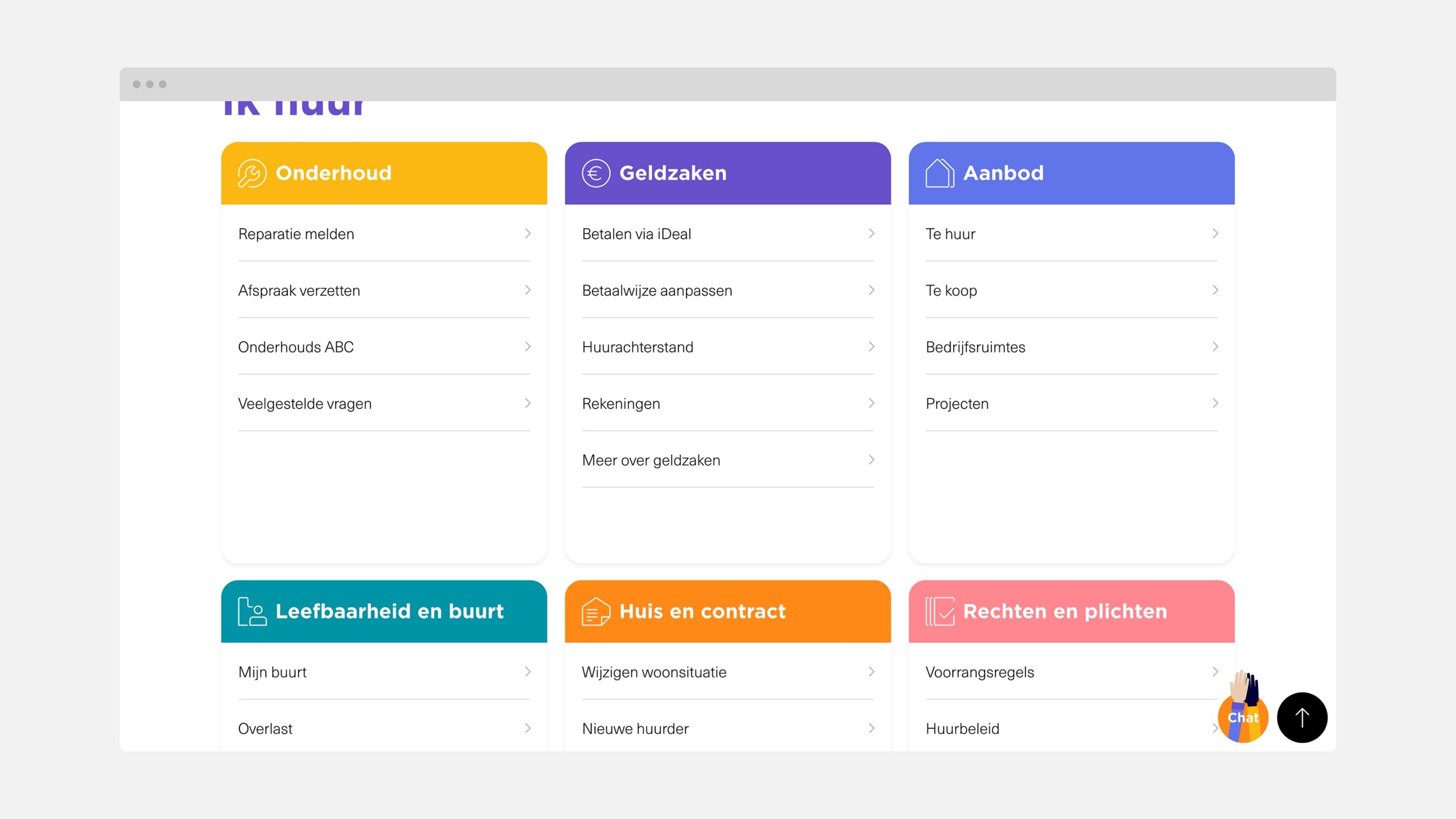
Task: Open the Onderhouds ABC link
Action: (x=384, y=347)
